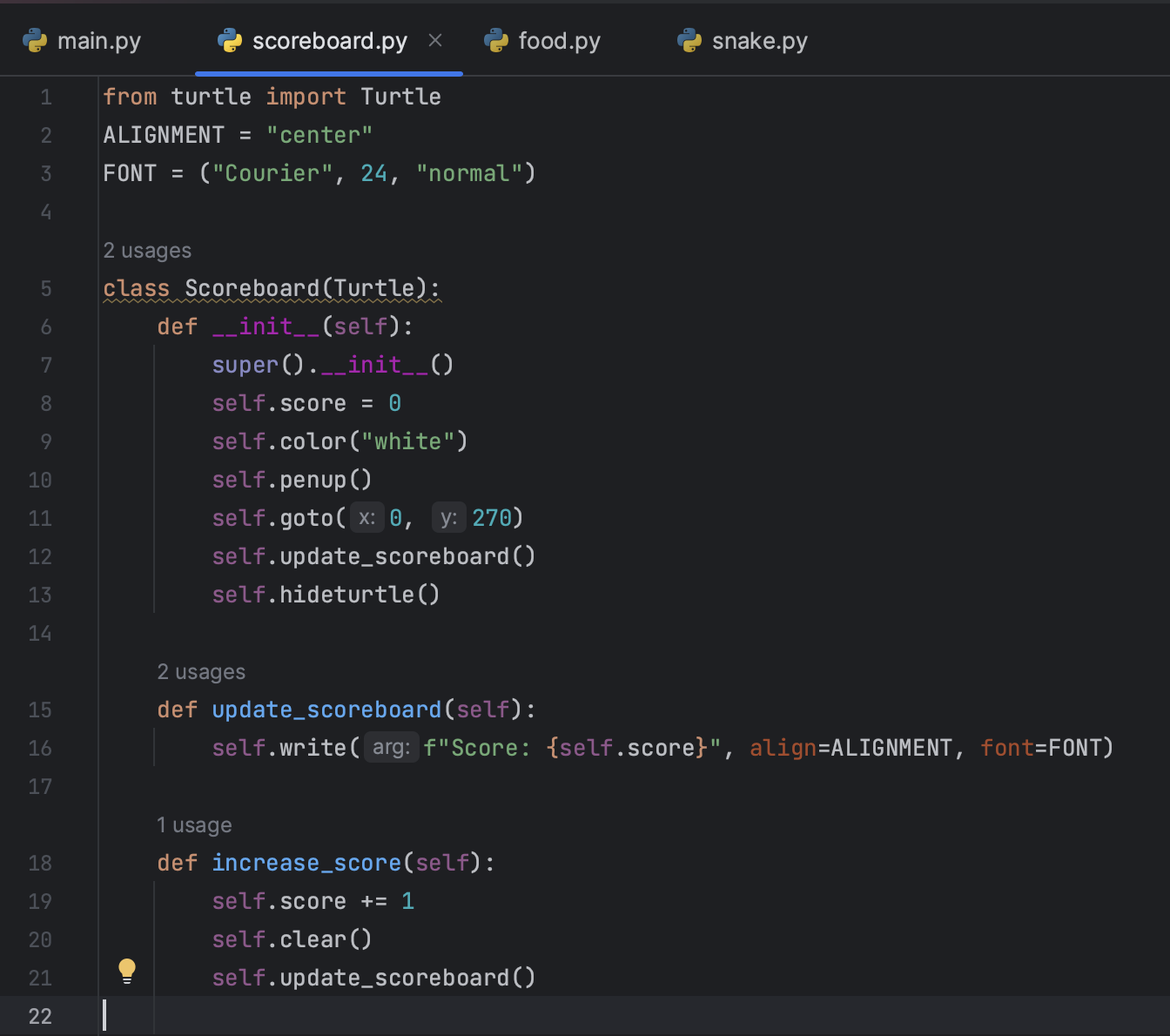Click the "2 usages" hint above class Scoreboard
This screenshot has height=1036, width=1170.
[x=147, y=251]
